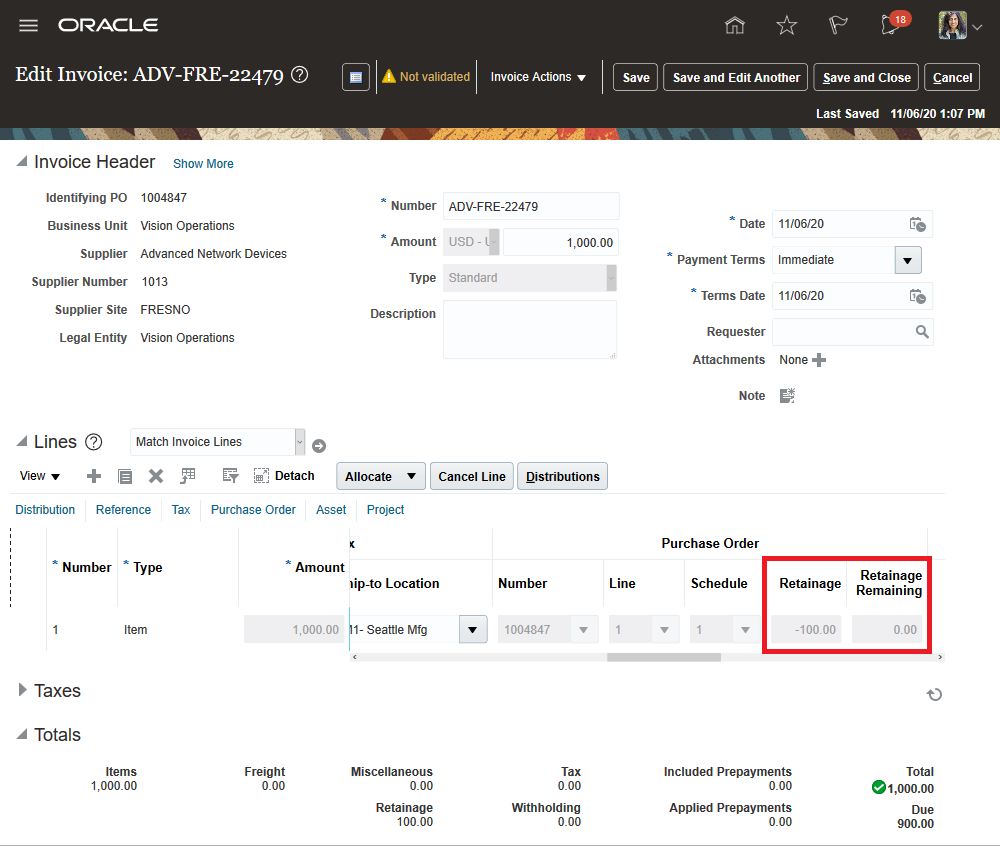The image size is (1000, 846).
Task: Add an attachment with the plus icon
Action: [x=819, y=360]
